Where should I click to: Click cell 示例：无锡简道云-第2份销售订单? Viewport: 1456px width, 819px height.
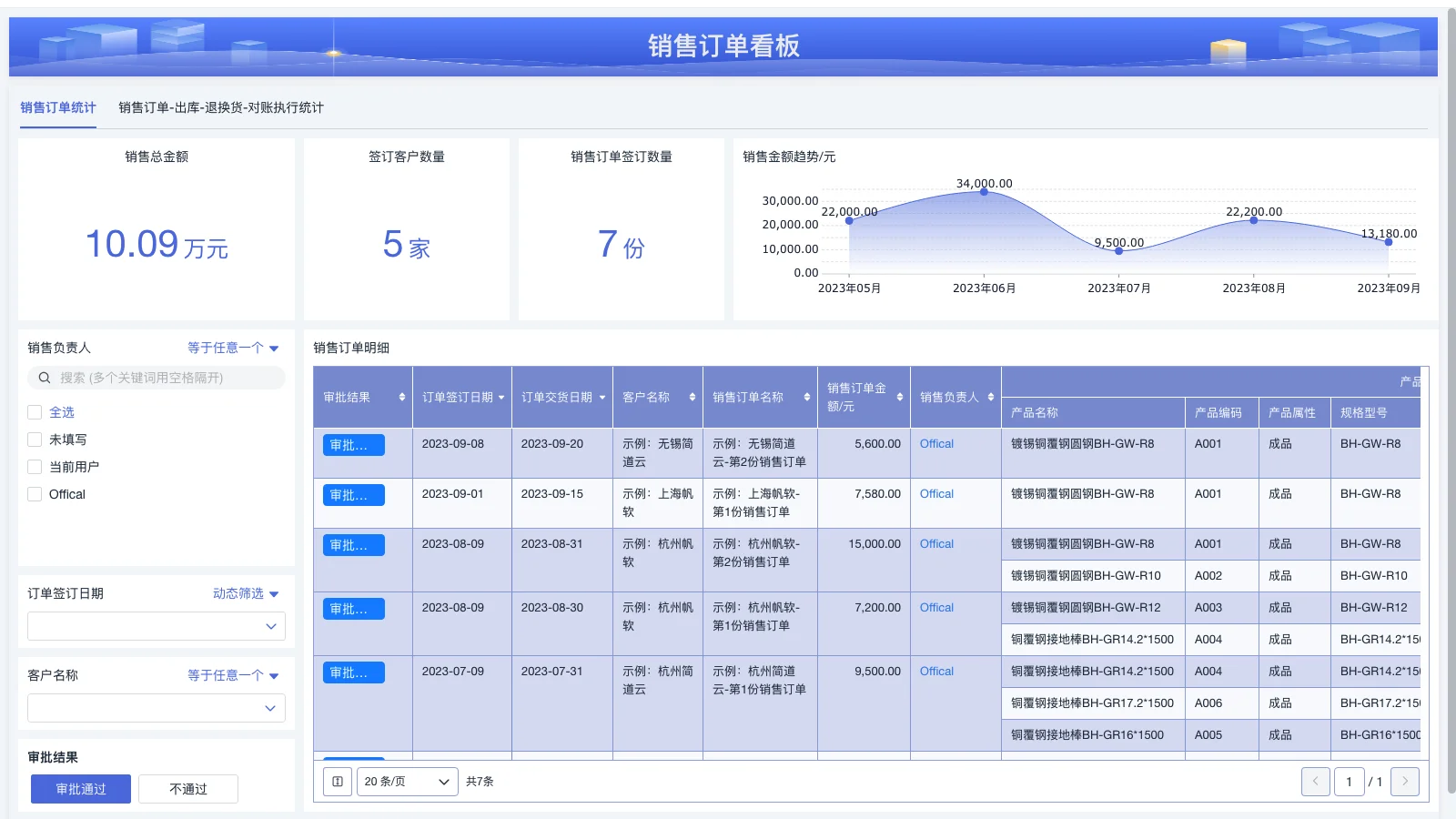click(760, 453)
